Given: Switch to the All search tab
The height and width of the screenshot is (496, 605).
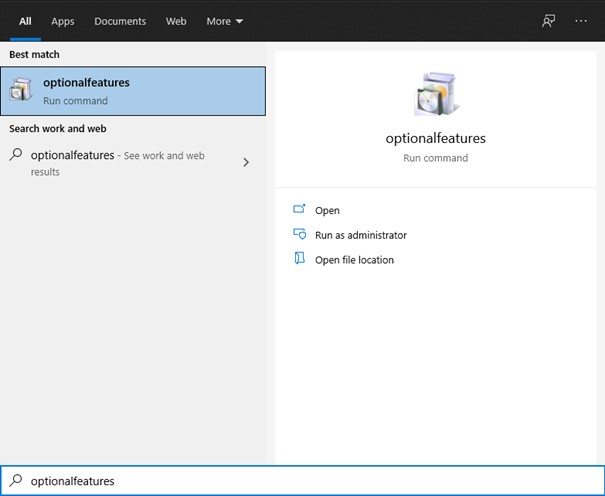Looking at the screenshot, I should (x=25, y=21).
